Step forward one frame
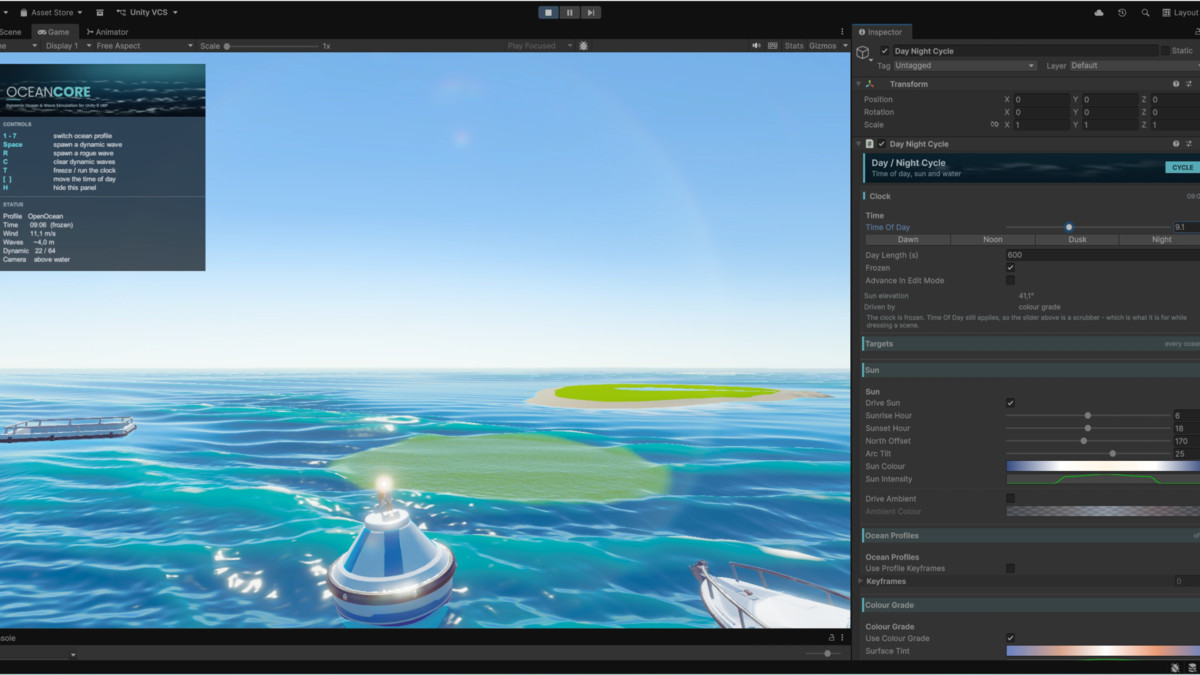The image size is (1200, 675). pos(591,12)
